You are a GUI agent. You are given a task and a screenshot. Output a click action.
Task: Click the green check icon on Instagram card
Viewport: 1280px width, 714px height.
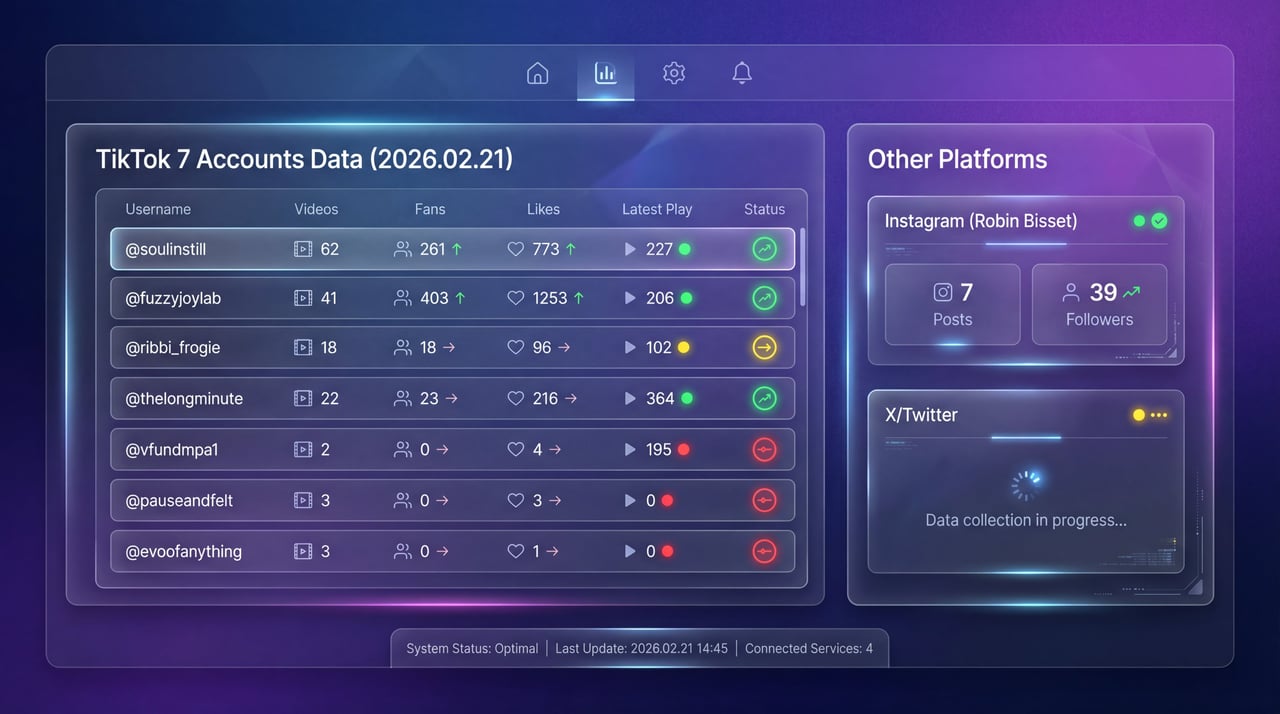click(1159, 221)
